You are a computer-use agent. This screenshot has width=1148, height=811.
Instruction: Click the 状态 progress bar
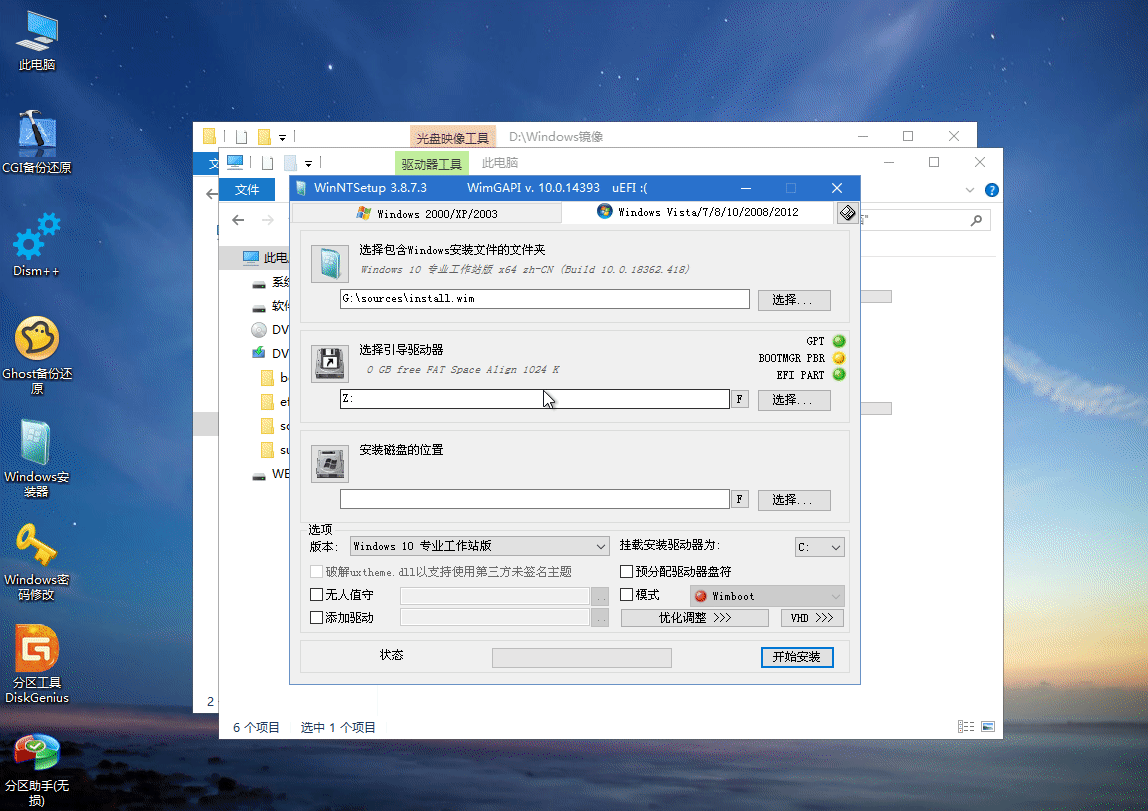pyautogui.click(x=582, y=658)
